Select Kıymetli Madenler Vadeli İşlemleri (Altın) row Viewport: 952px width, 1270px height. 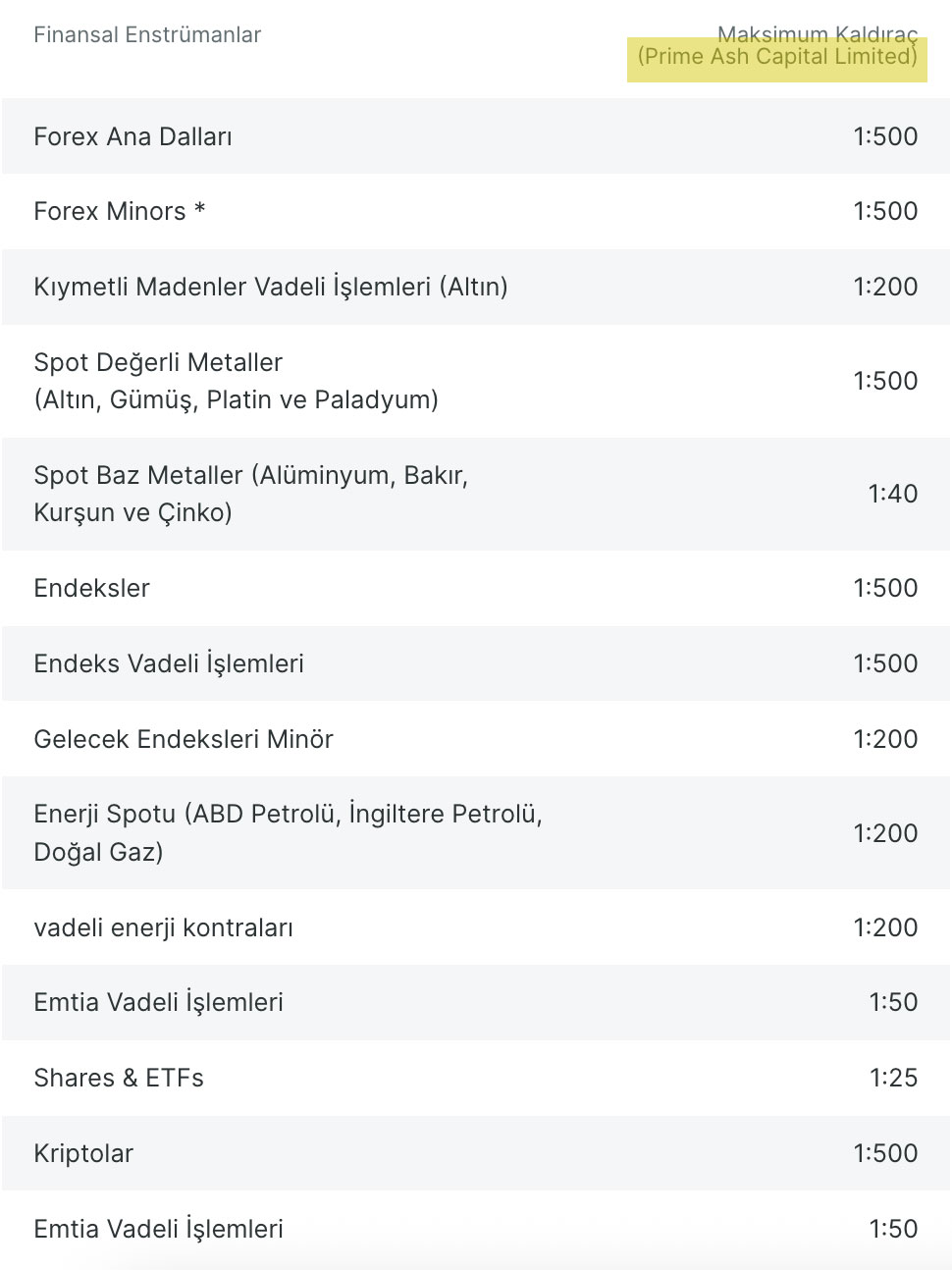(476, 287)
